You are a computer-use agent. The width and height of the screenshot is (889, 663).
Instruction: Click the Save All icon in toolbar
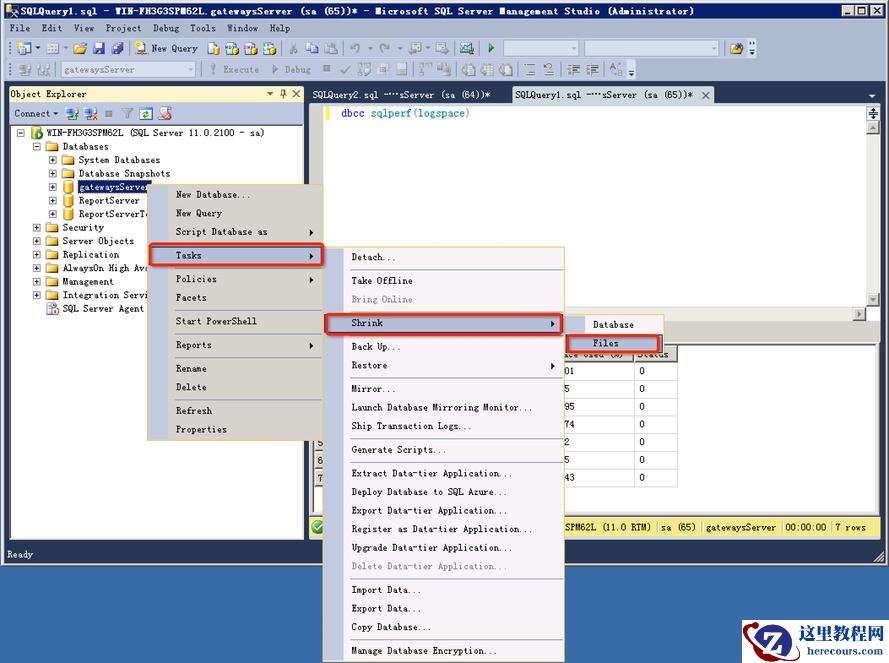(117, 48)
